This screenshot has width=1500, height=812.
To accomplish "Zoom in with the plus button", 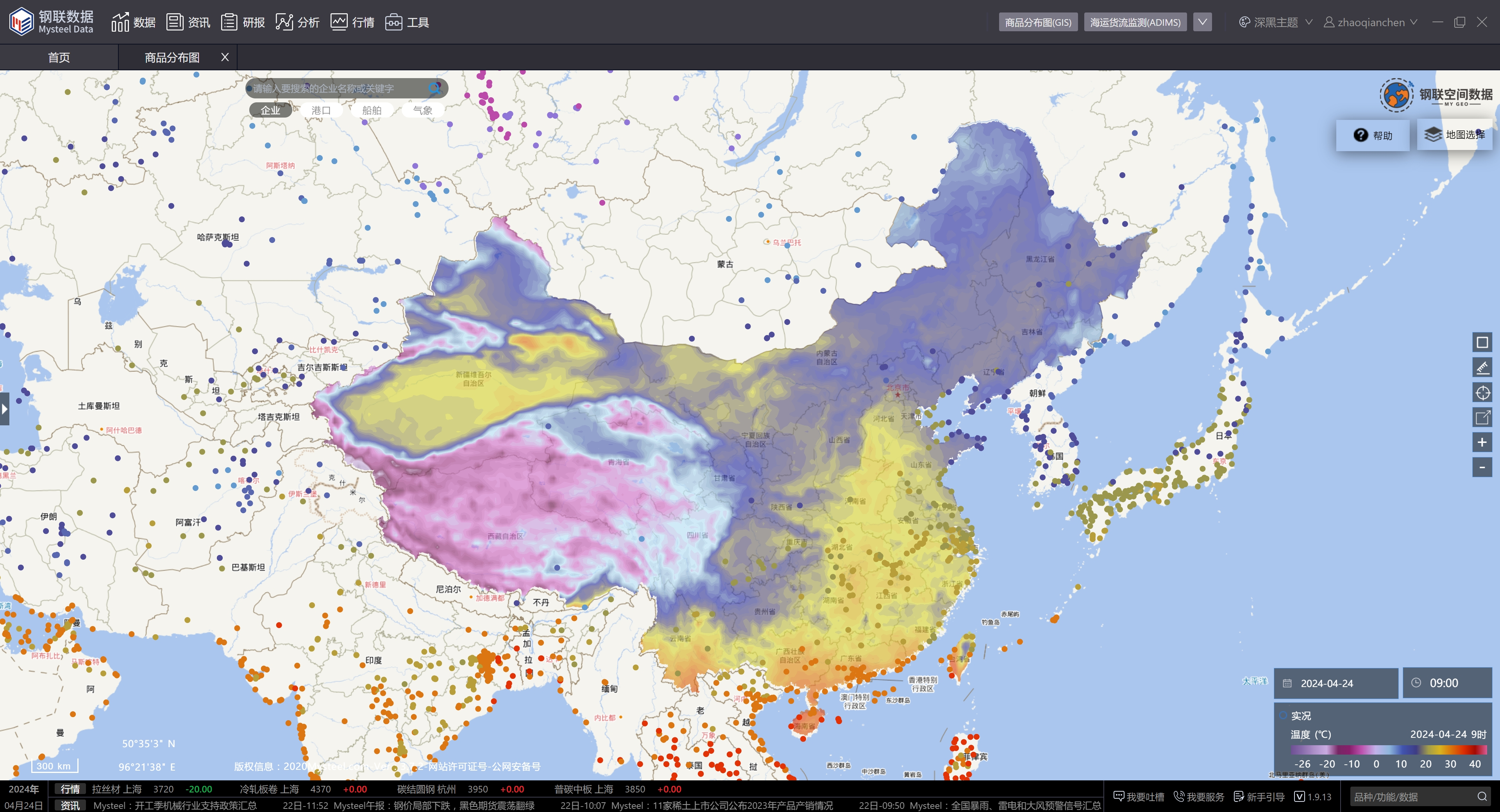I will point(1482,443).
